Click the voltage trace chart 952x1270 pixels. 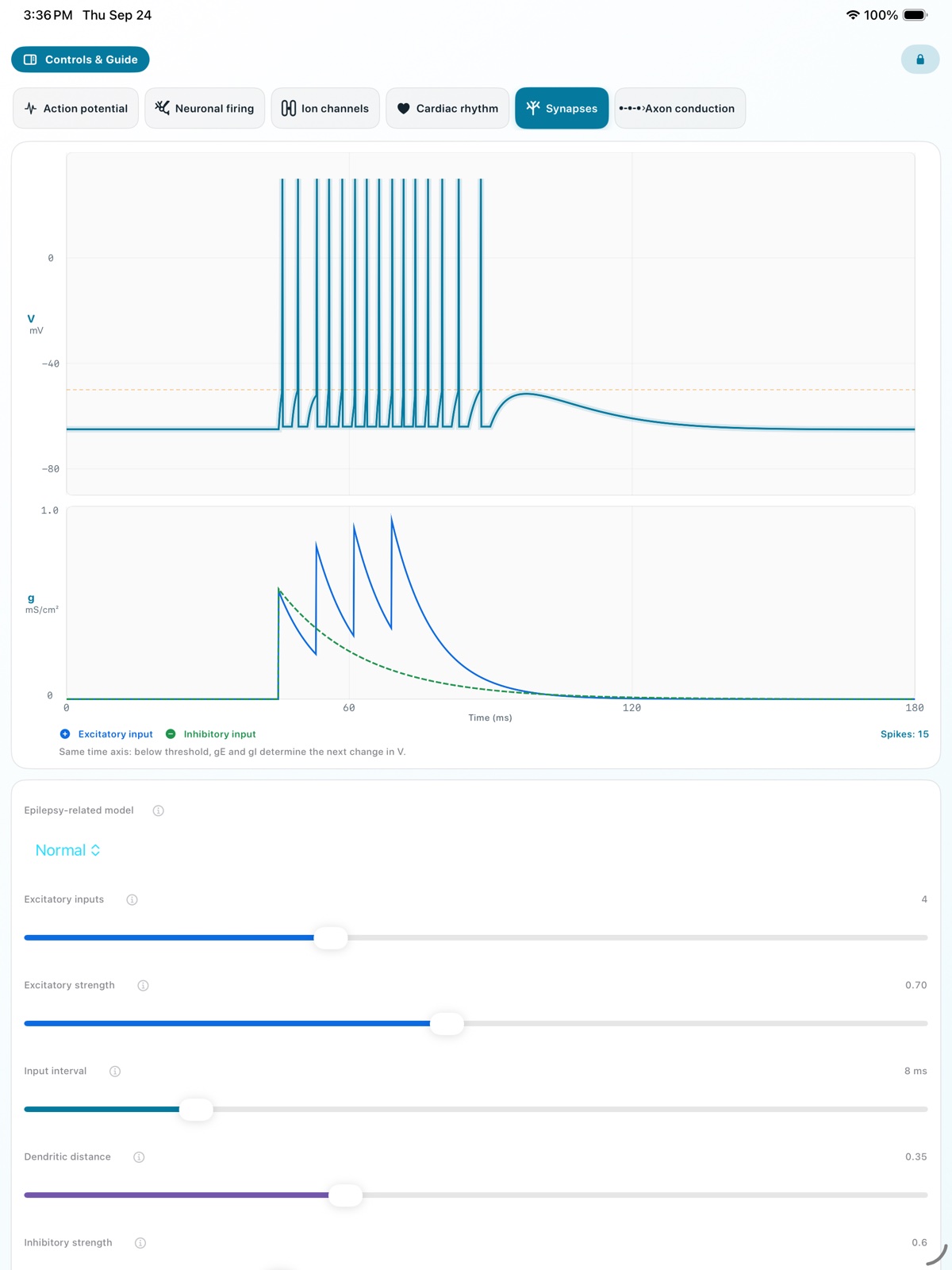click(490, 324)
